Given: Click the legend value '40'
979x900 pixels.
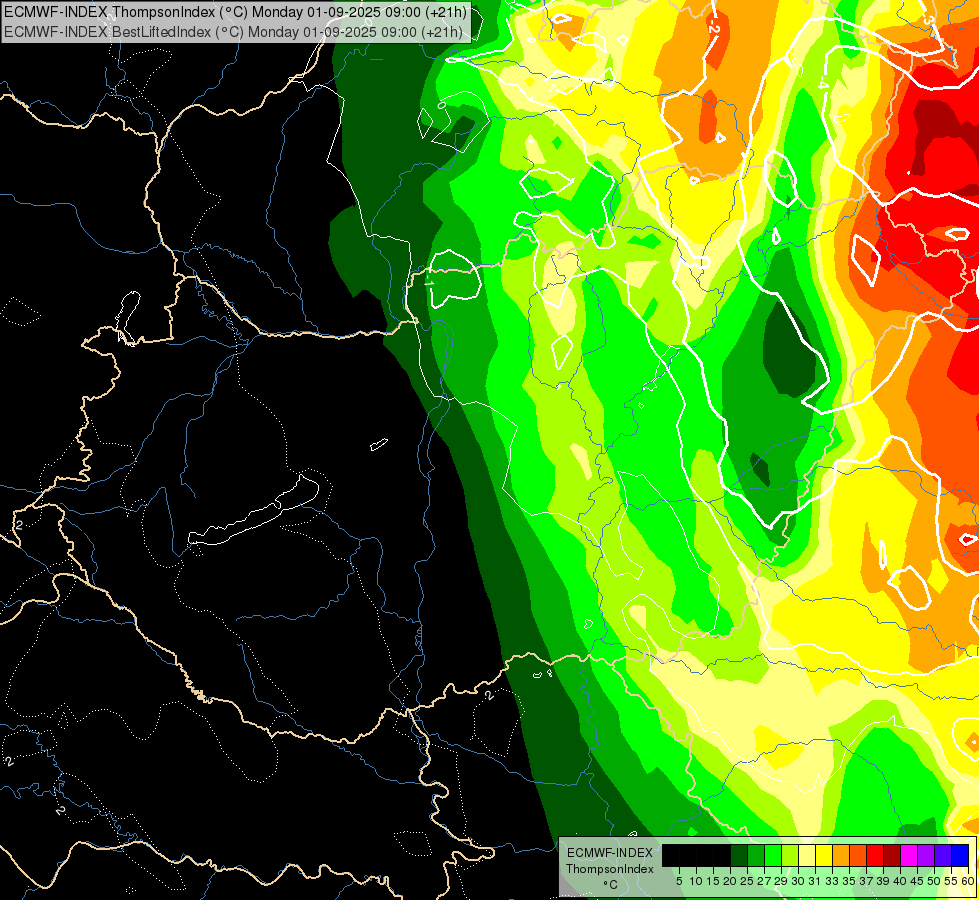Looking at the screenshot, I should tap(900, 881).
